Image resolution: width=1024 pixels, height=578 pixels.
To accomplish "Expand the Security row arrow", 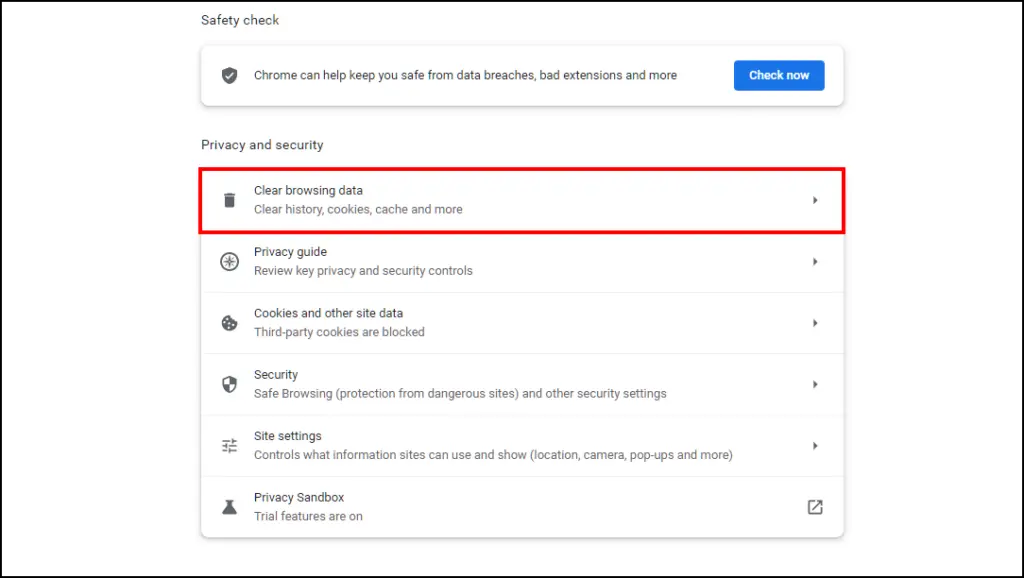I will coord(815,384).
